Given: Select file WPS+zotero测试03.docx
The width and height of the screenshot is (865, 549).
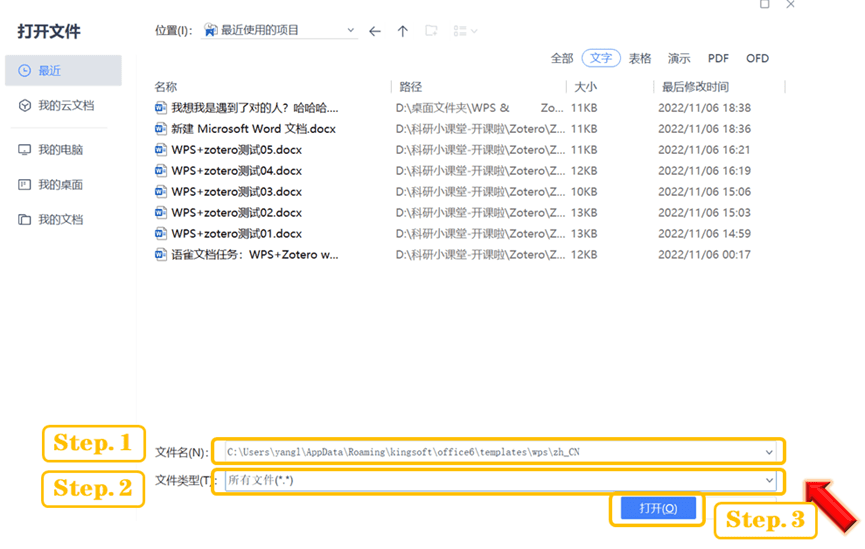Looking at the screenshot, I should (236, 192).
